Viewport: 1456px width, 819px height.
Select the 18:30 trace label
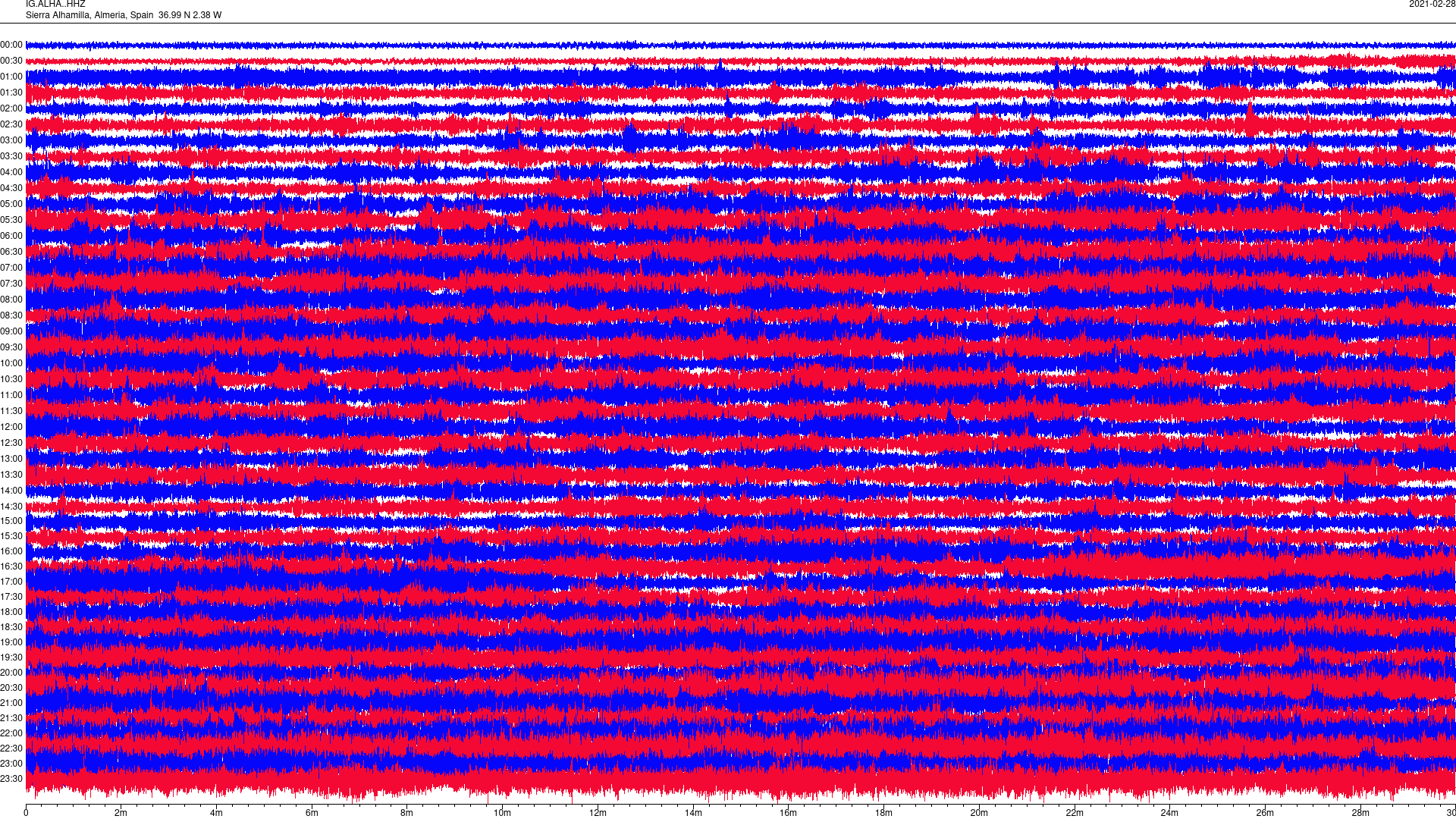pos(11,628)
